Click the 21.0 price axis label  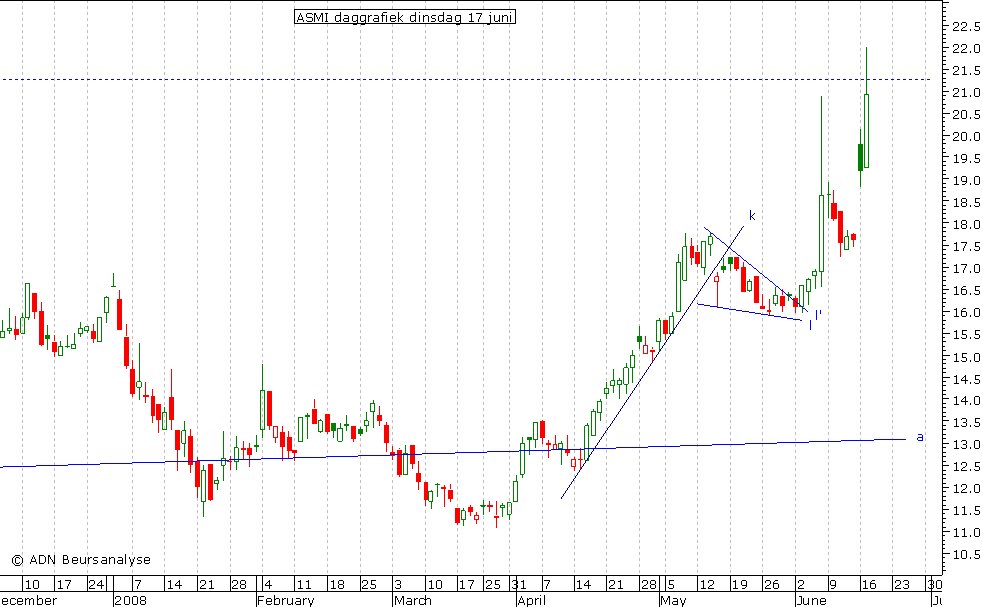[x=966, y=92]
